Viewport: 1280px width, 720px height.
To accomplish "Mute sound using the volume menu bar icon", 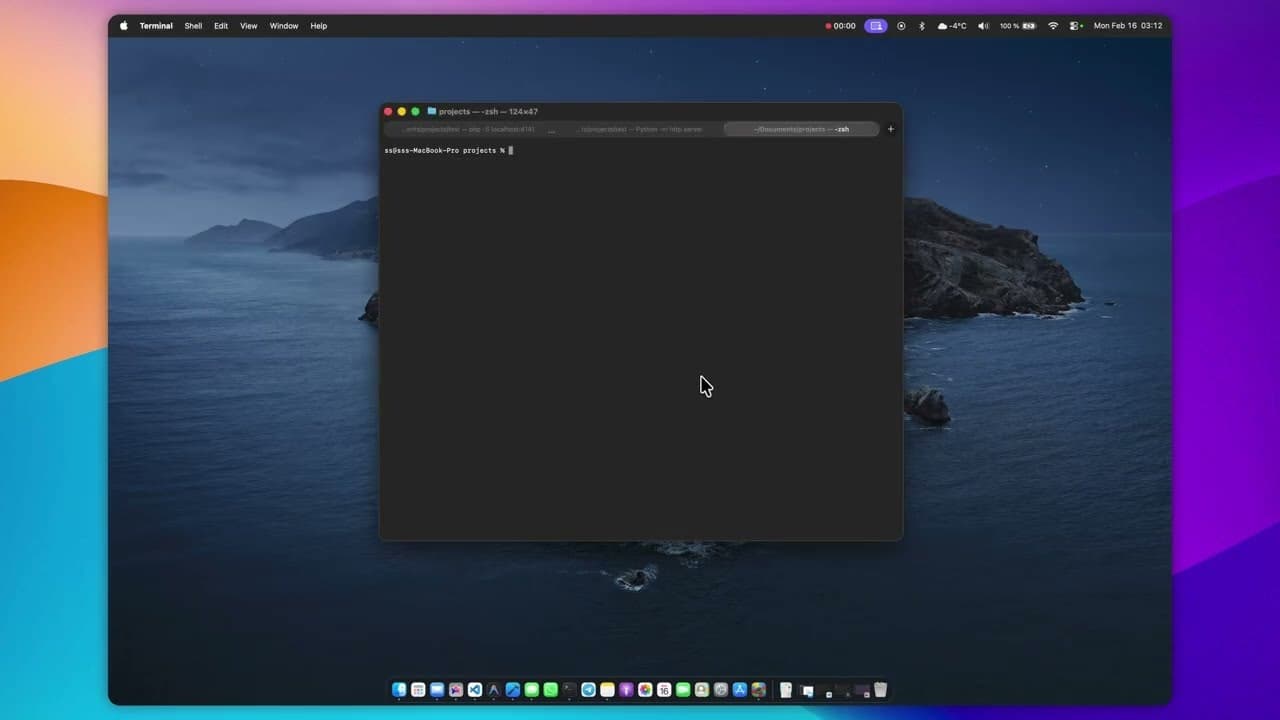I will point(983,26).
